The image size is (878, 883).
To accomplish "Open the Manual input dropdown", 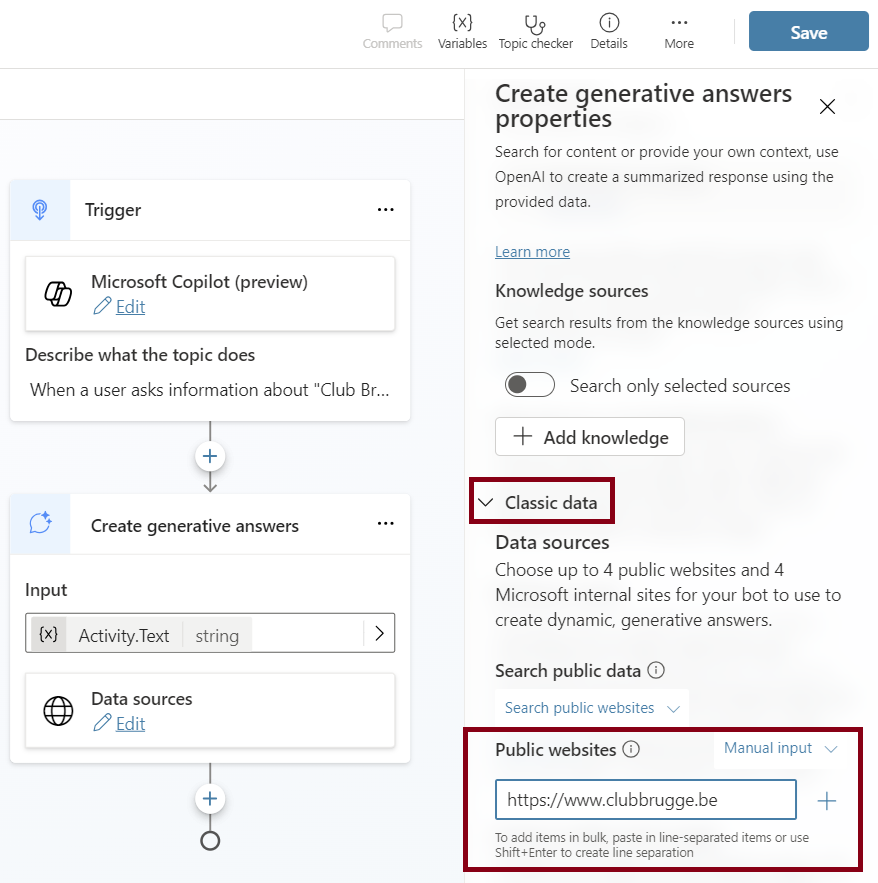I will [780, 748].
